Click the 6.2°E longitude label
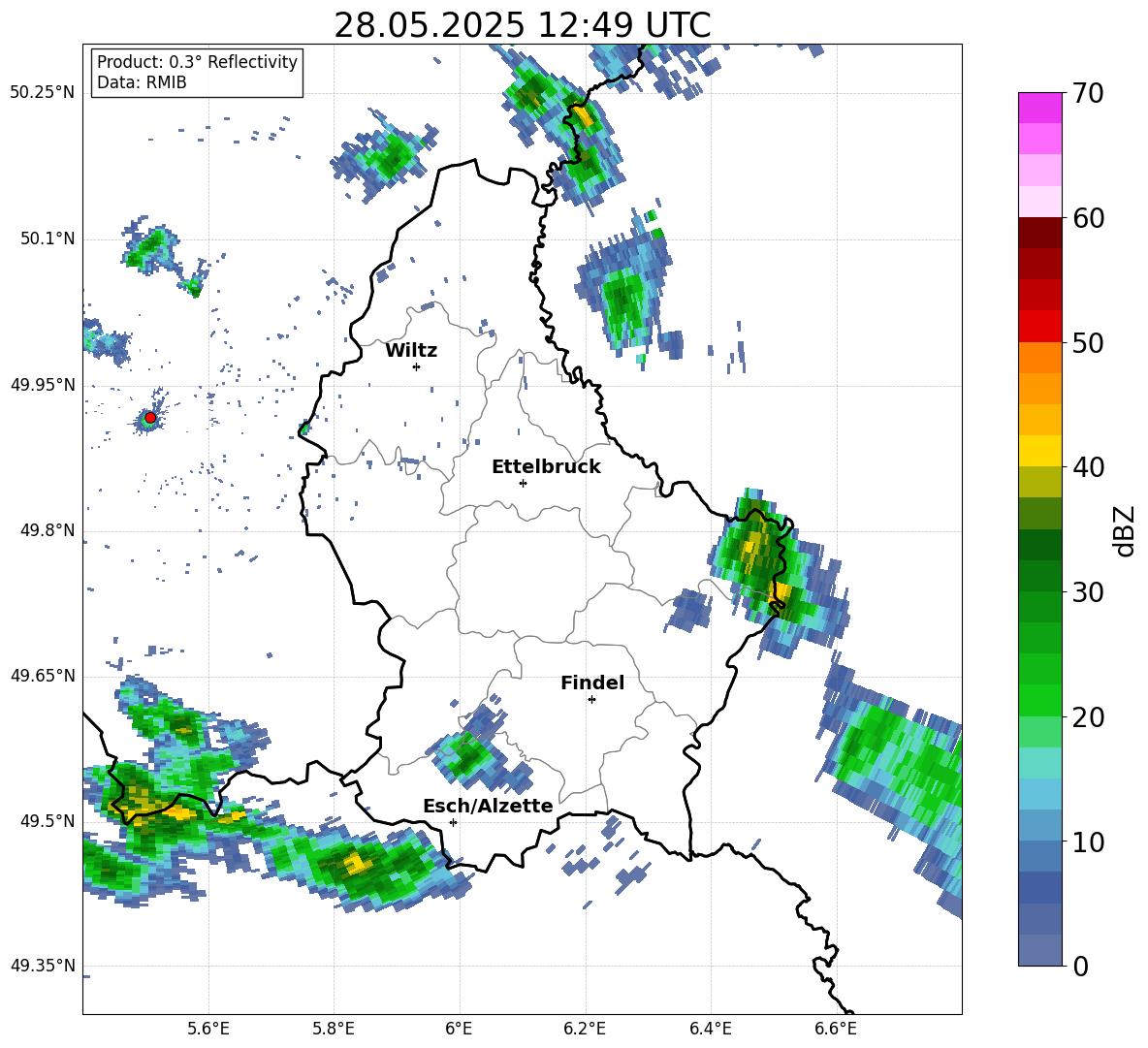The image size is (1148, 1048). pos(585,1029)
